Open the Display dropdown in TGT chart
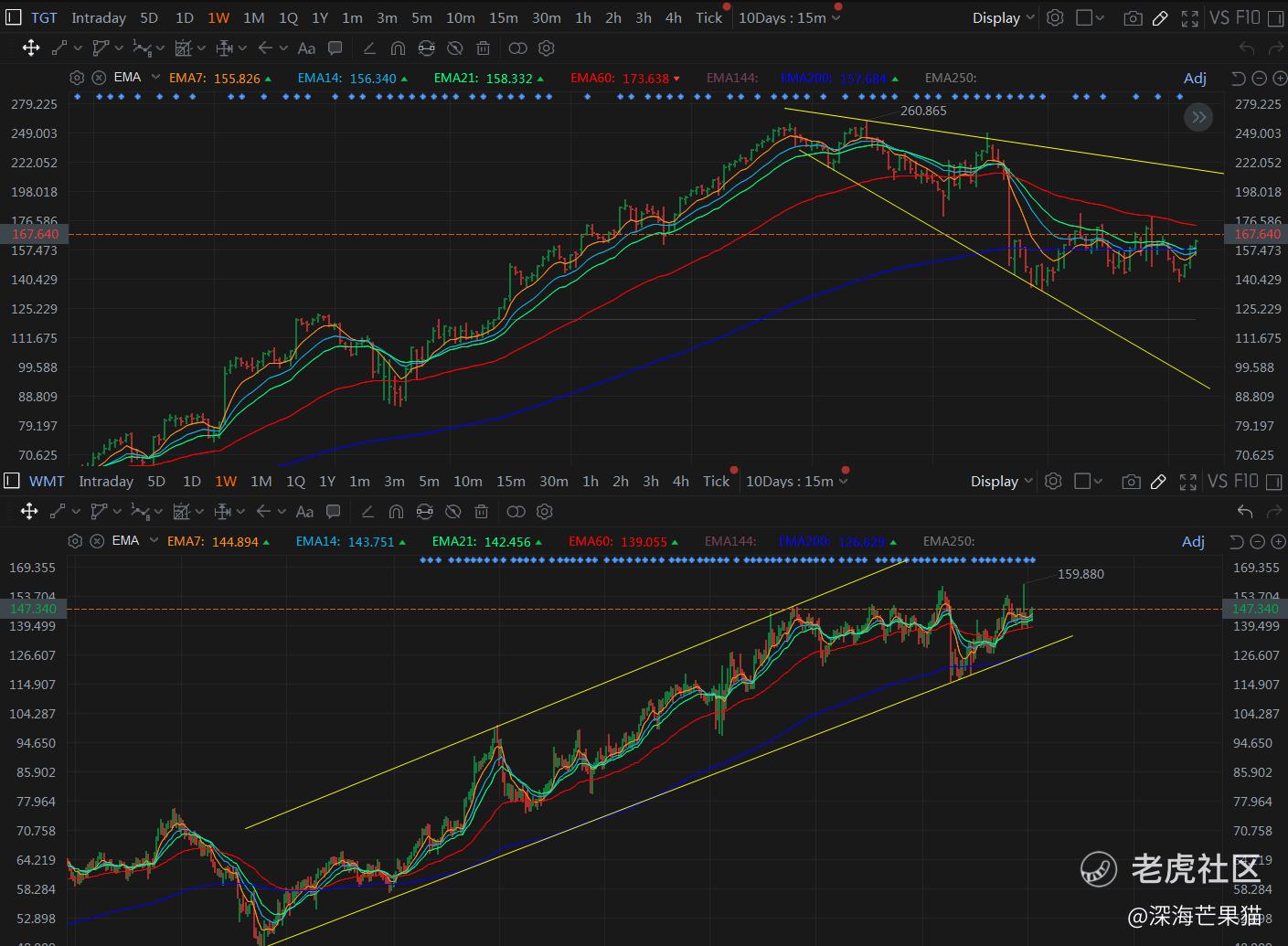The height and width of the screenshot is (946, 1288). point(1003,18)
